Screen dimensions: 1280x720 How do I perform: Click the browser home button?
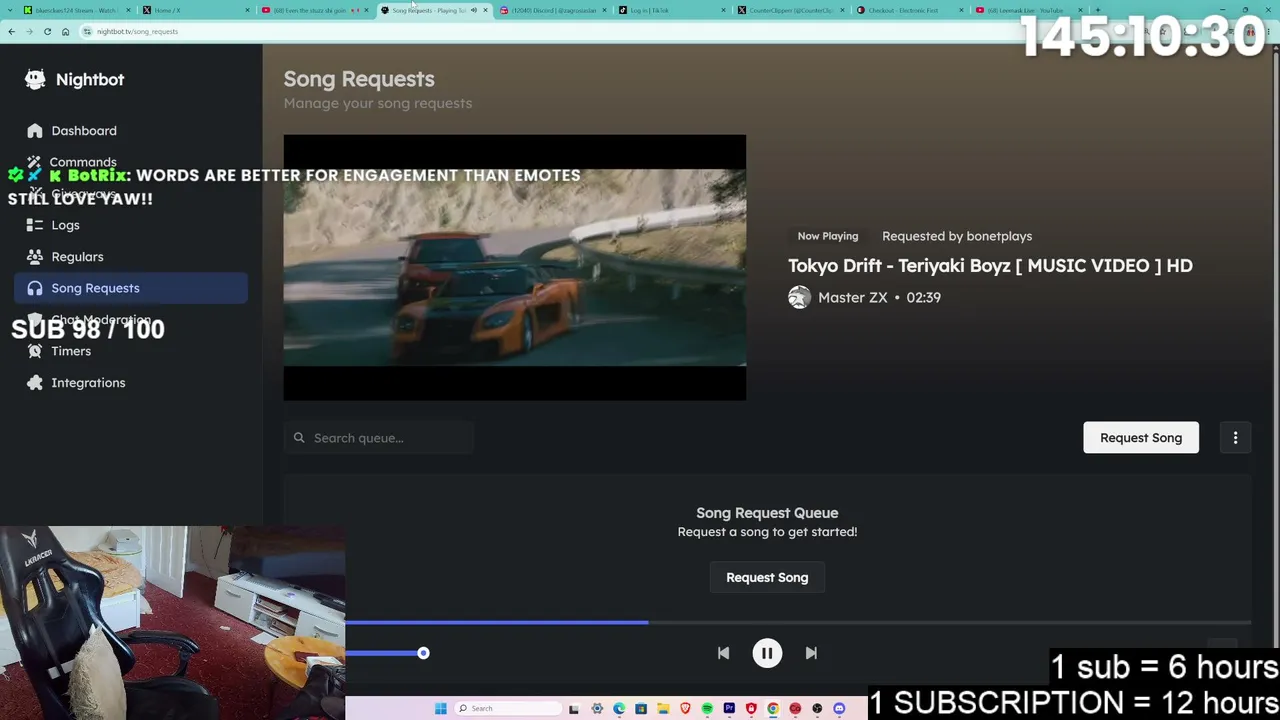pos(65,31)
